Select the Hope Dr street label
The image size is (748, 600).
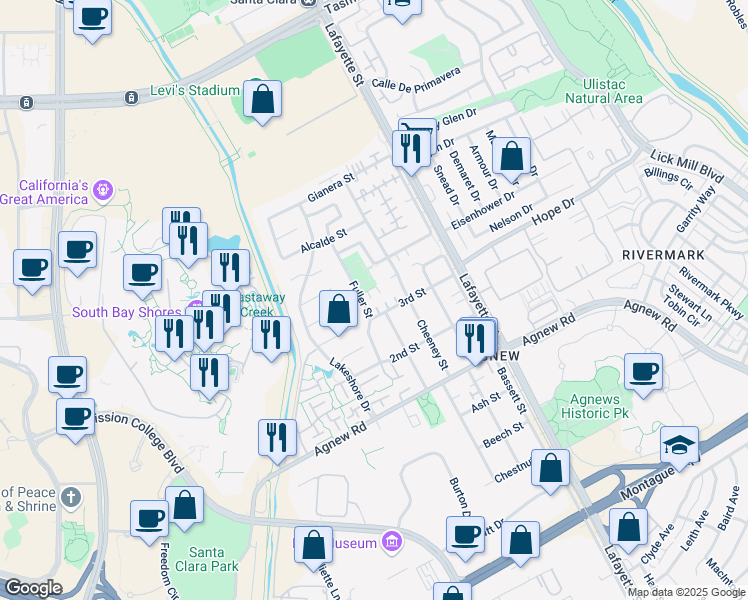click(553, 212)
